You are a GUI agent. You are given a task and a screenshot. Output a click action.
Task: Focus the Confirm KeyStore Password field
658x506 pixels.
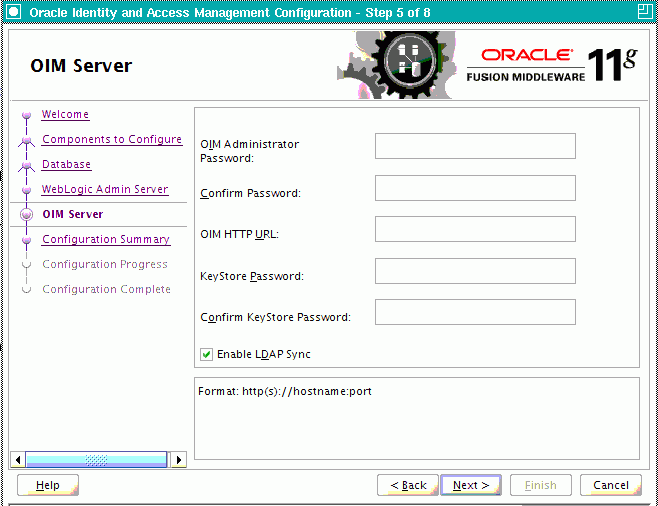pos(475,312)
